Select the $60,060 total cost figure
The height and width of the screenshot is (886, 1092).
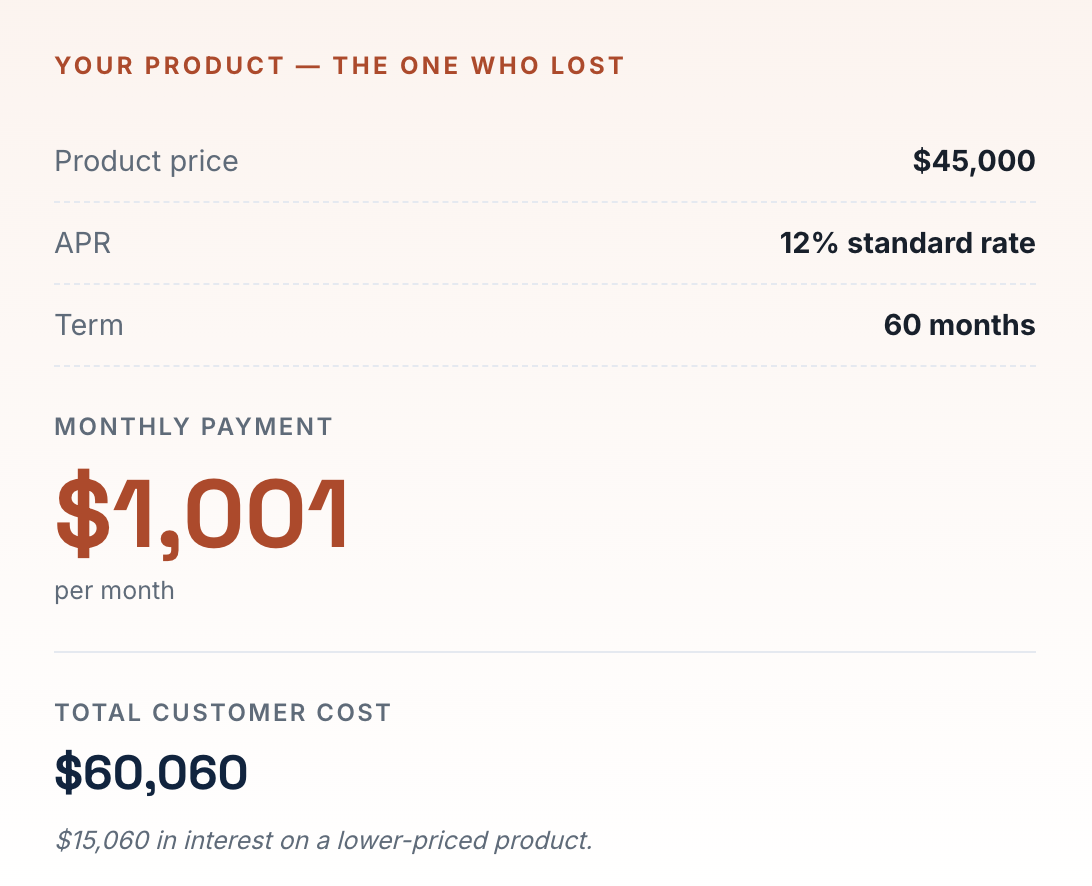(x=151, y=772)
